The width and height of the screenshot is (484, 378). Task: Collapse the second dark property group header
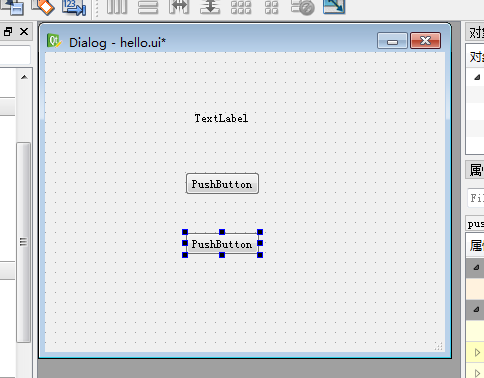(x=477, y=309)
